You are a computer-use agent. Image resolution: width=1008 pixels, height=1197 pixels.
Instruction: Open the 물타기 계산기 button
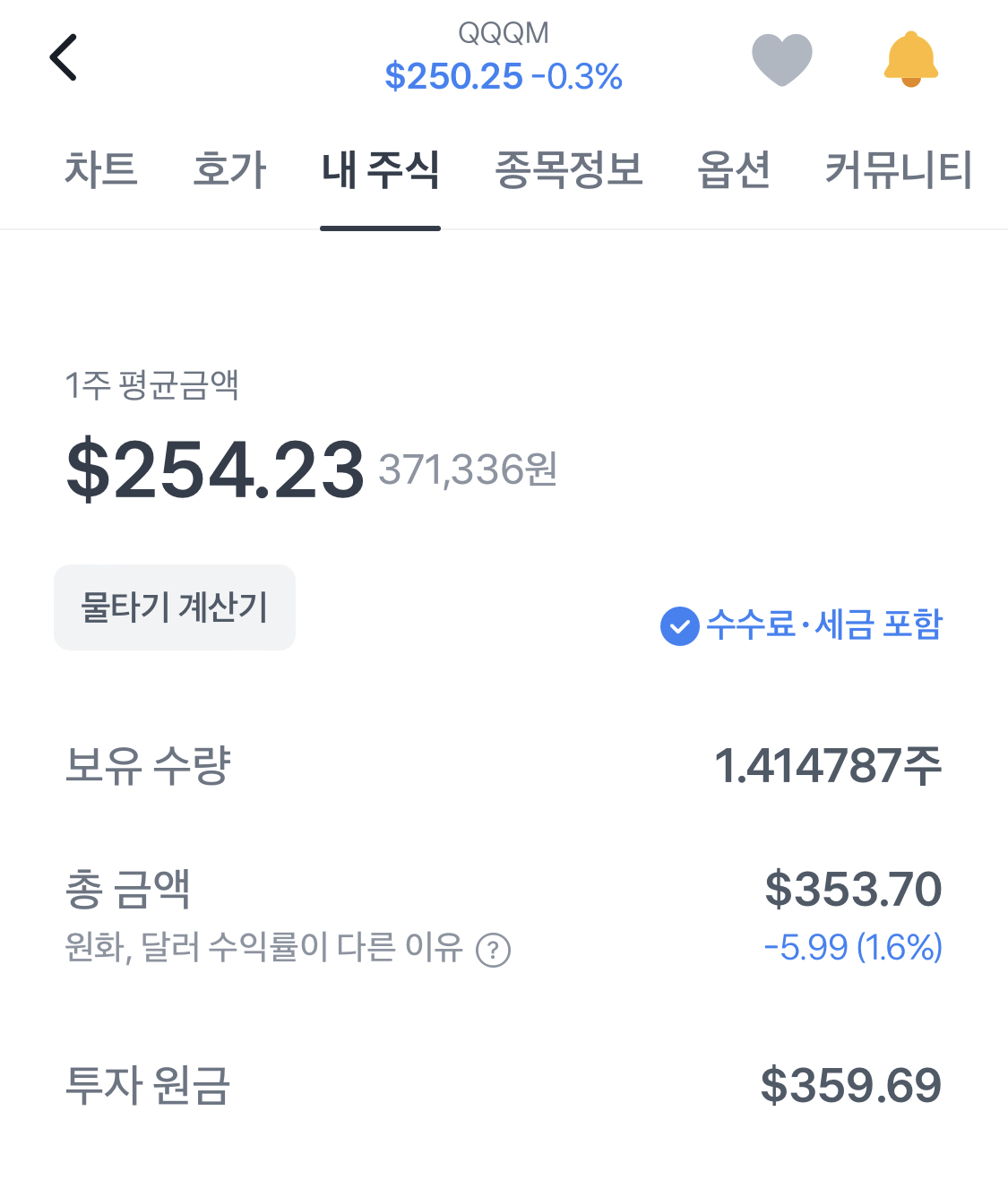(175, 607)
